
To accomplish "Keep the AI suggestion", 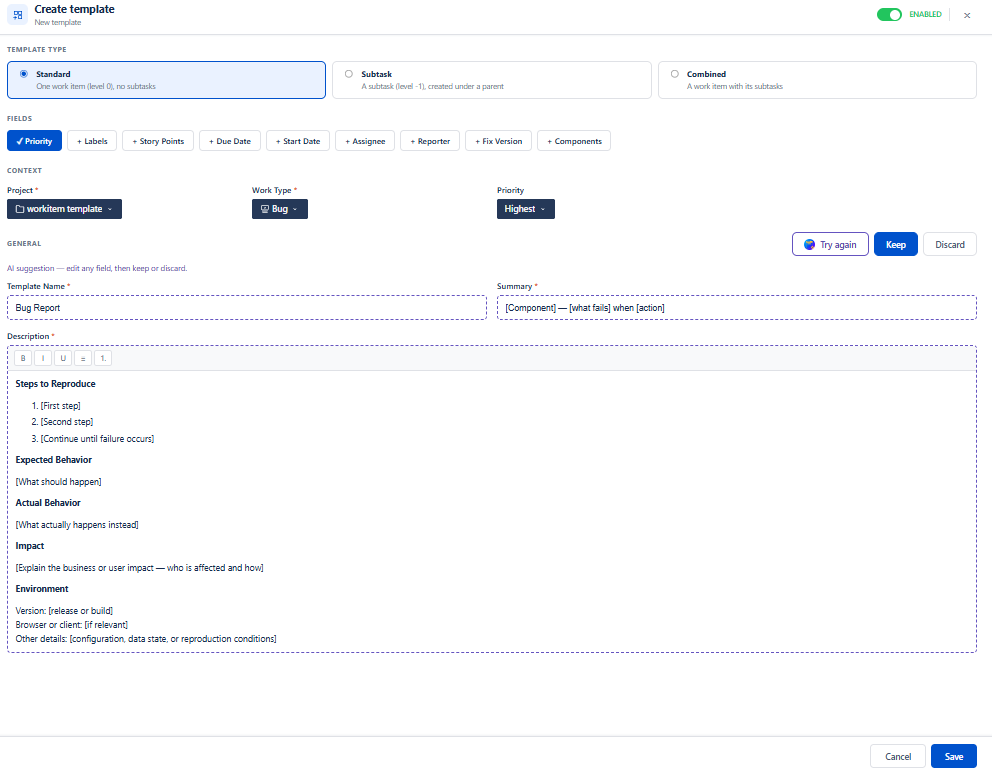I will pos(895,245).
